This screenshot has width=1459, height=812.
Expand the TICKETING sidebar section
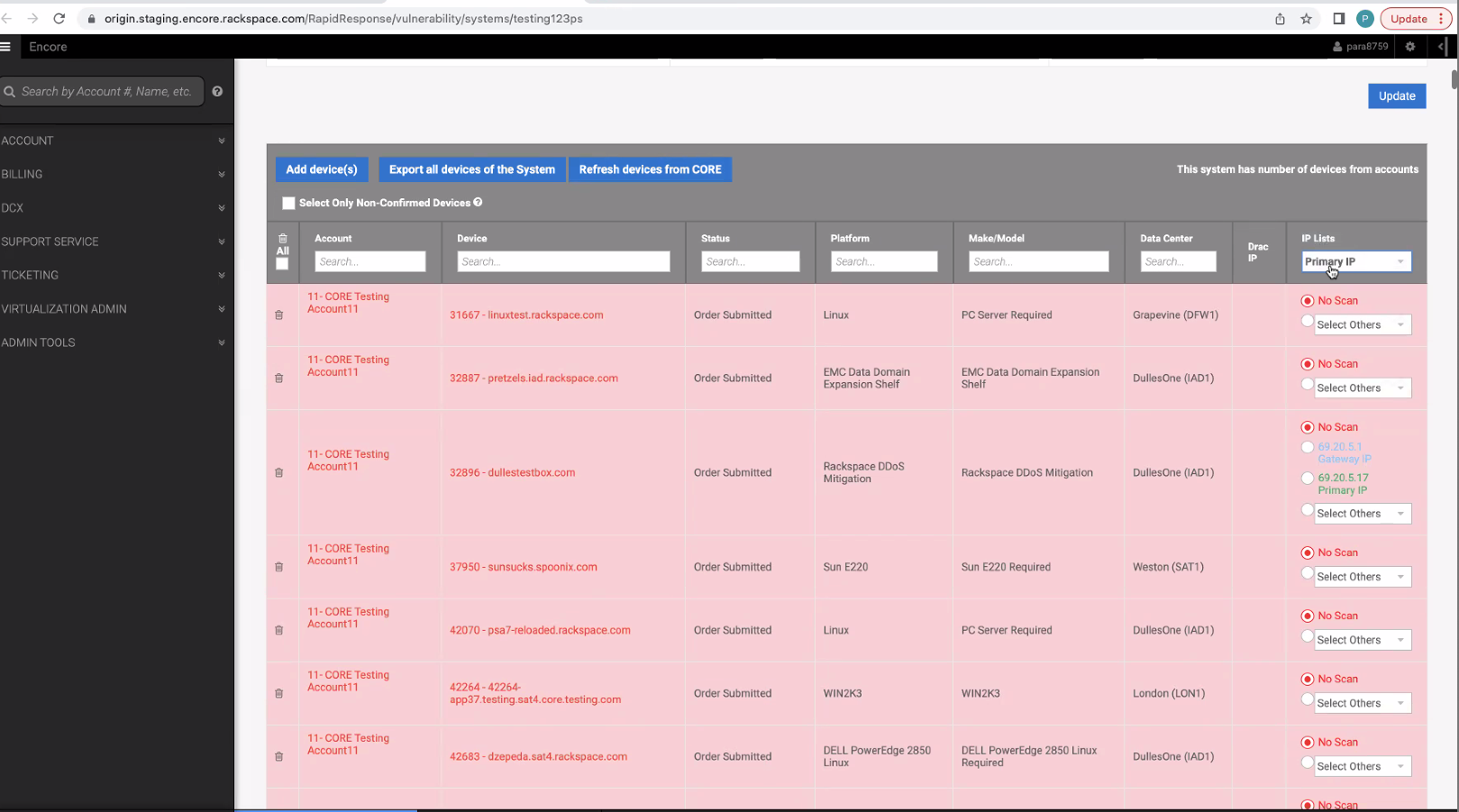tap(113, 276)
